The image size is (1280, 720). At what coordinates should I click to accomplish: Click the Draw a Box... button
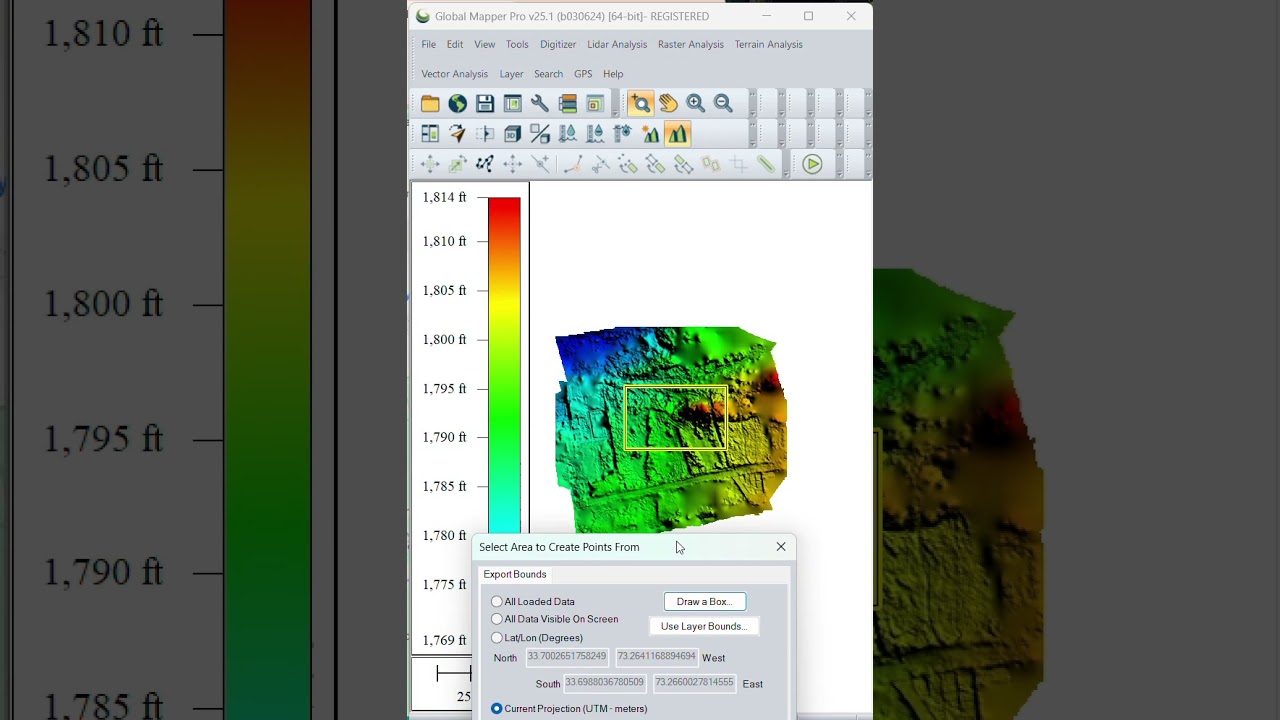(x=705, y=602)
